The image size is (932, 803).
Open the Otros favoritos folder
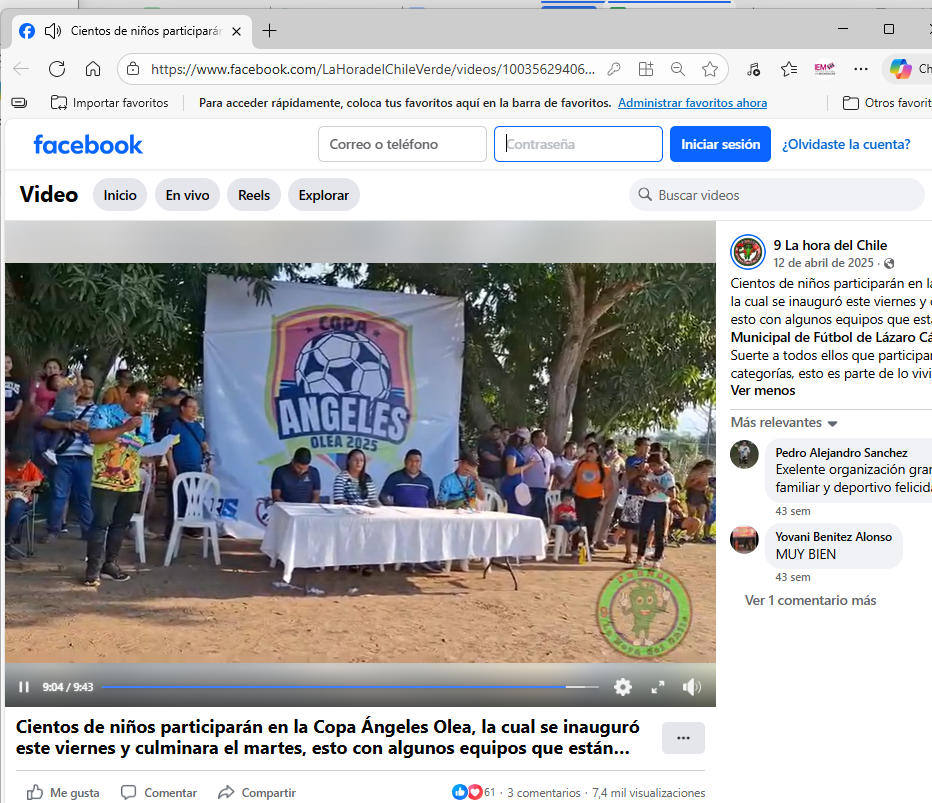coord(887,103)
